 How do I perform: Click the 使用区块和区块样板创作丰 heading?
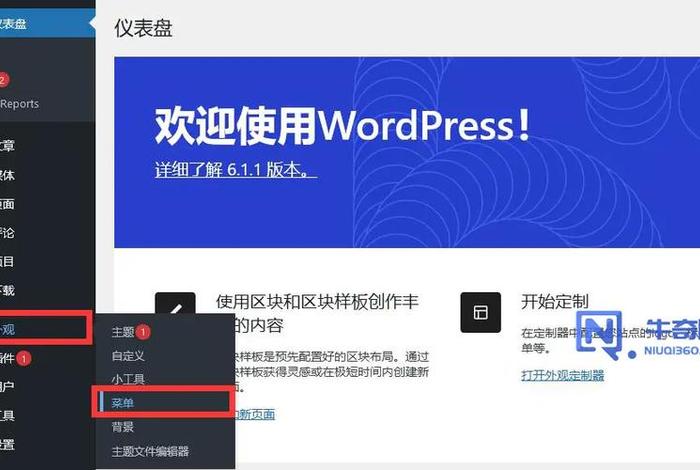tap(317, 302)
